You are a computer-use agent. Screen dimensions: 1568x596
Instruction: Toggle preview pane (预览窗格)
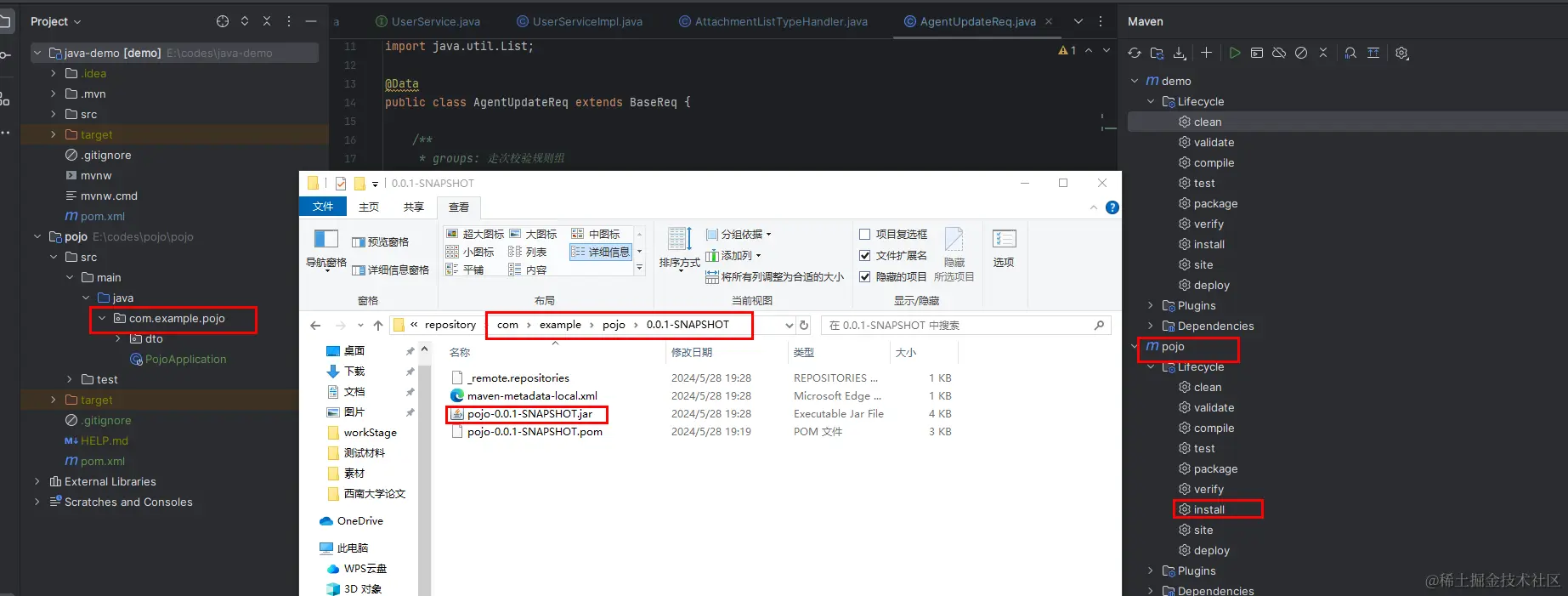[x=380, y=241]
